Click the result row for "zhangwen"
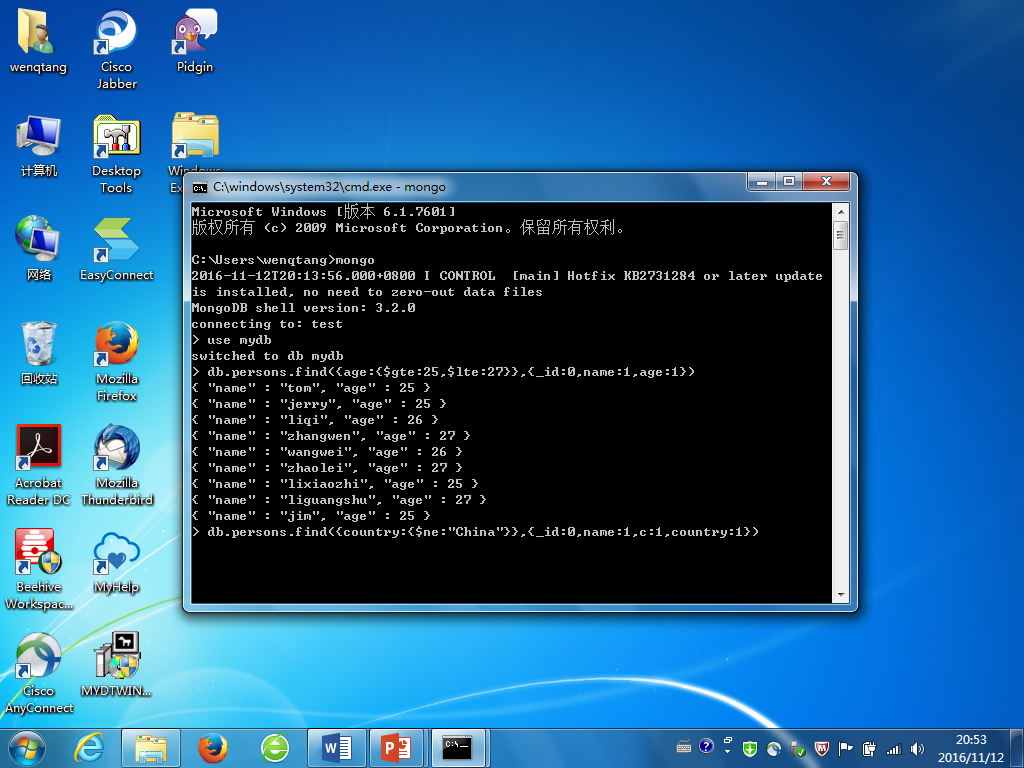 click(330, 436)
